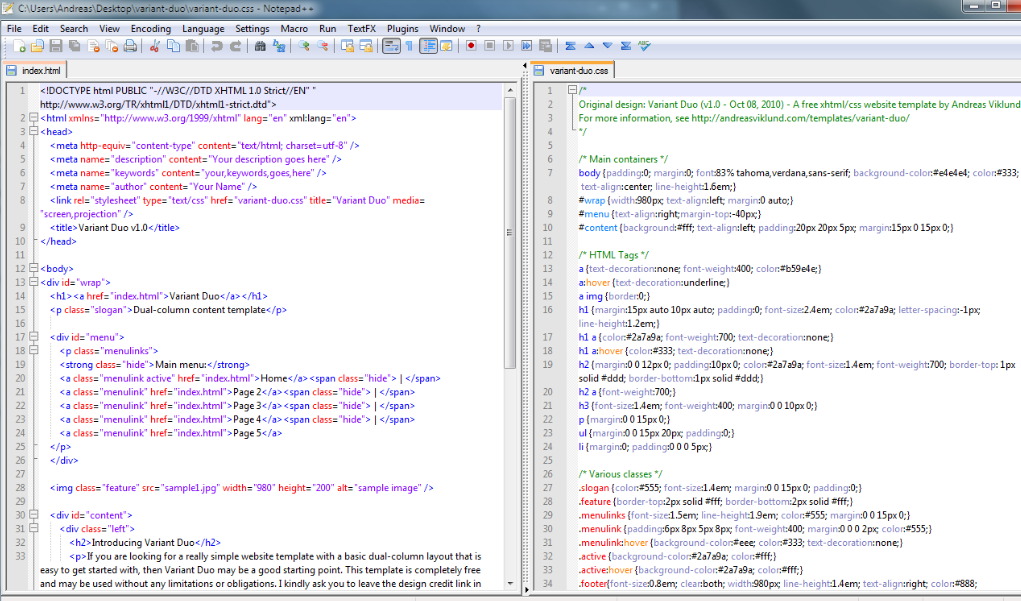Click the Undo arrow icon
The height and width of the screenshot is (601, 1021).
pos(216,46)
